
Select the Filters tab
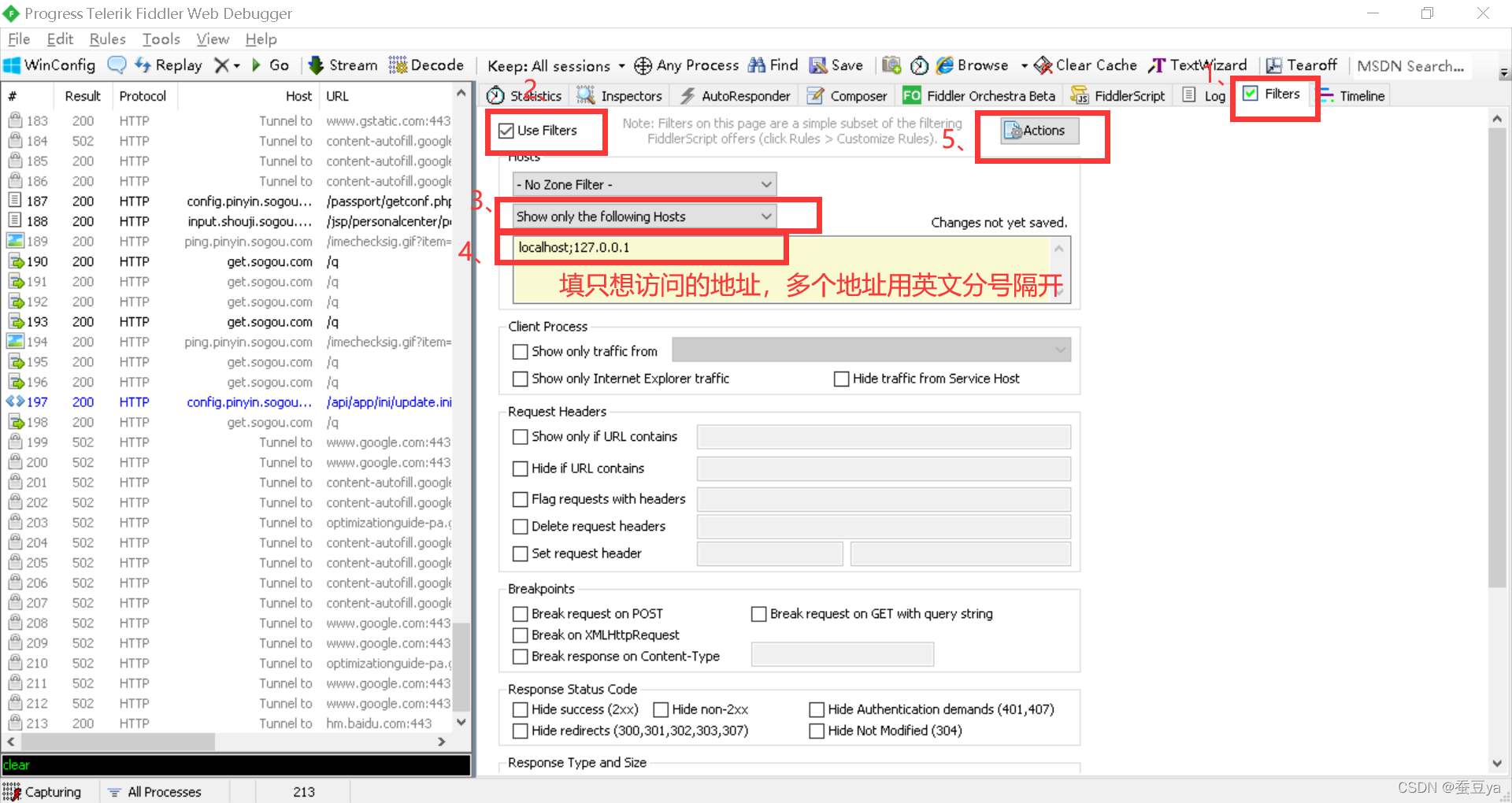point(1272,94)
